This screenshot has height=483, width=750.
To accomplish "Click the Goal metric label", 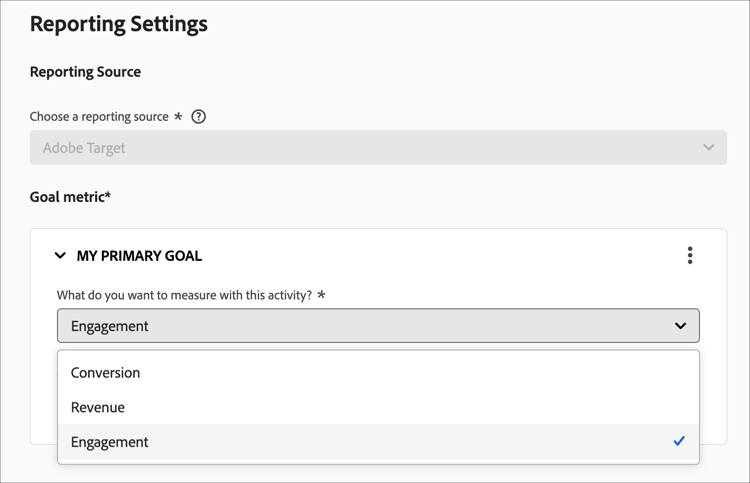I will click(x=70, y=197).
